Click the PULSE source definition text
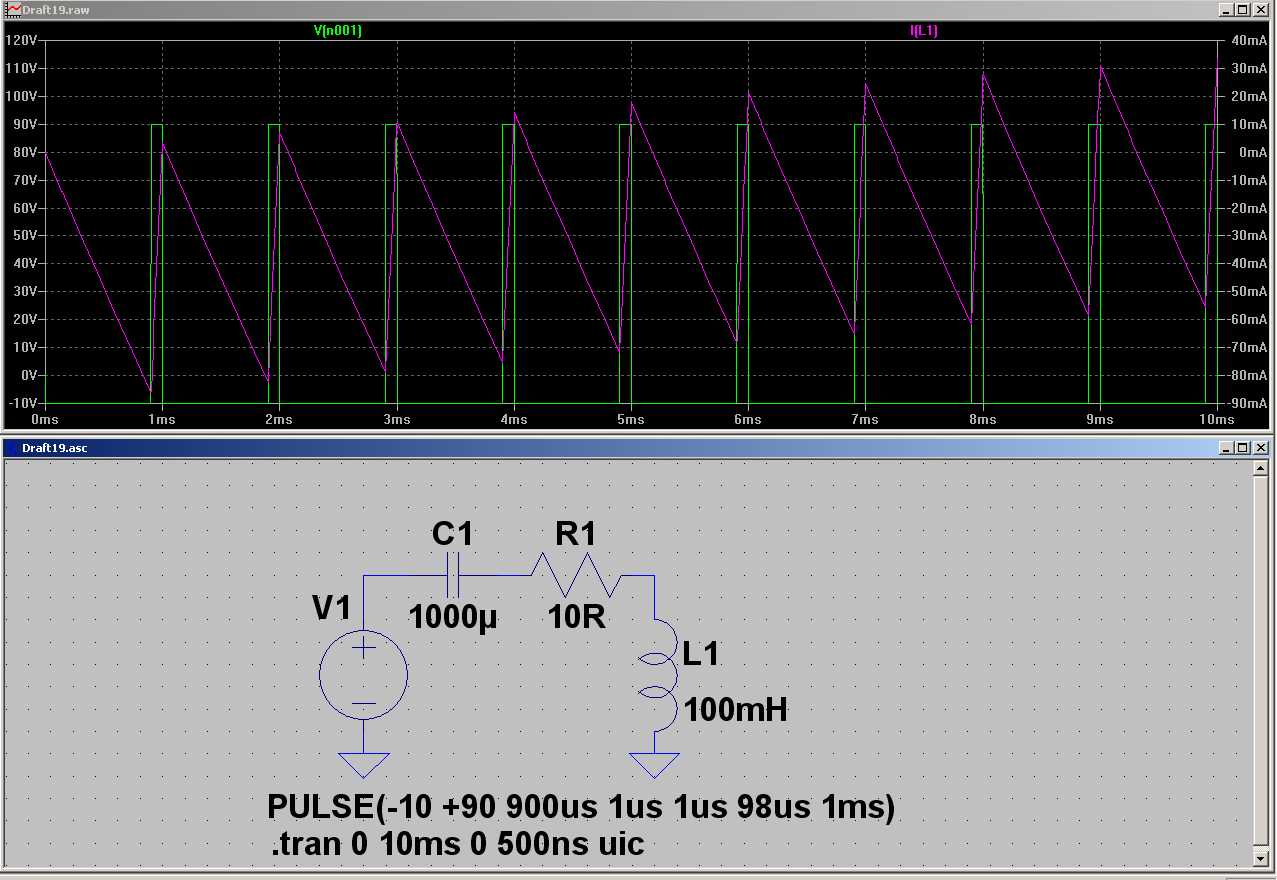 (581, 807)
